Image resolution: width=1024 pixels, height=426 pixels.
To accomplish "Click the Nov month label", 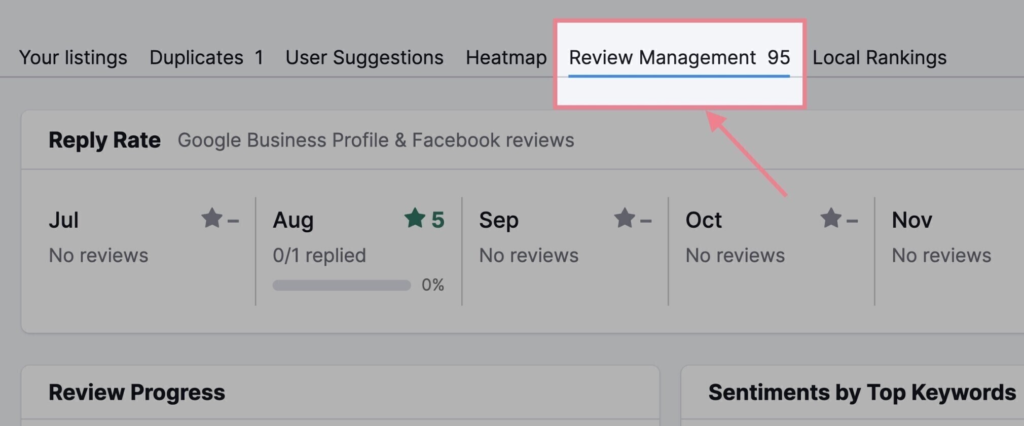I will click(912, 220).
